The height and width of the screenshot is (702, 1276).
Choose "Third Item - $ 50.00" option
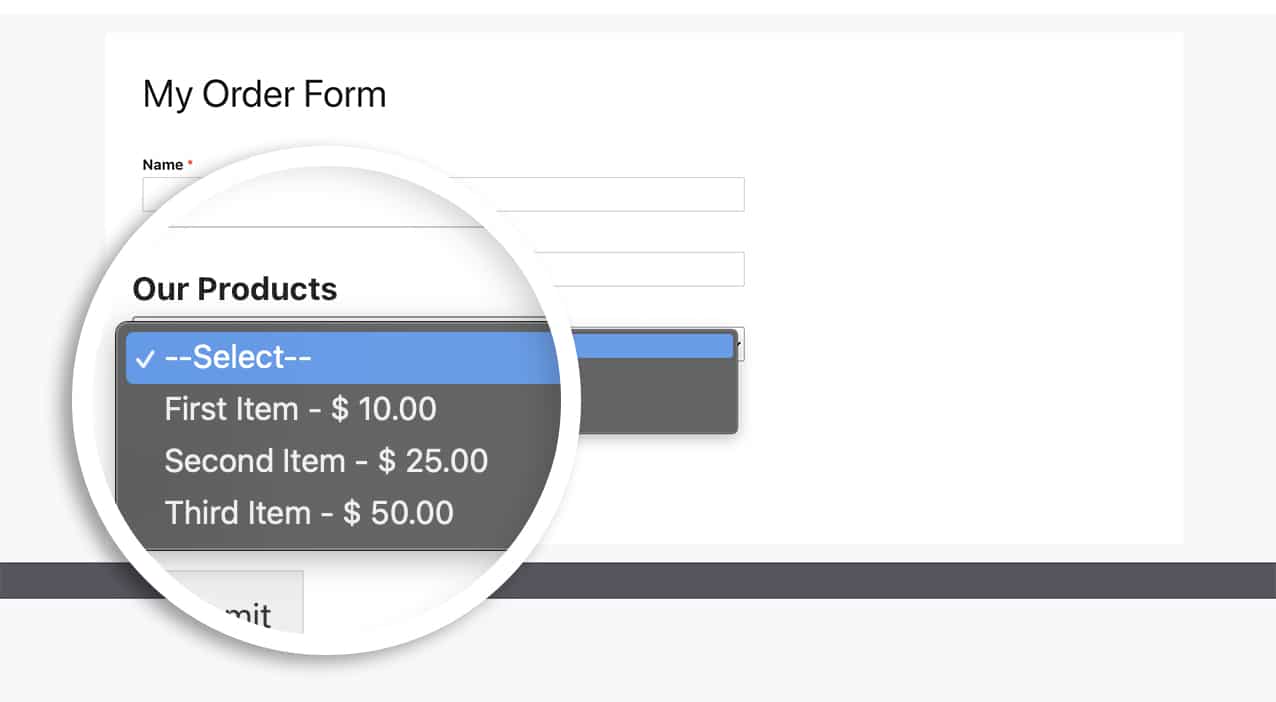coord(309,513)
